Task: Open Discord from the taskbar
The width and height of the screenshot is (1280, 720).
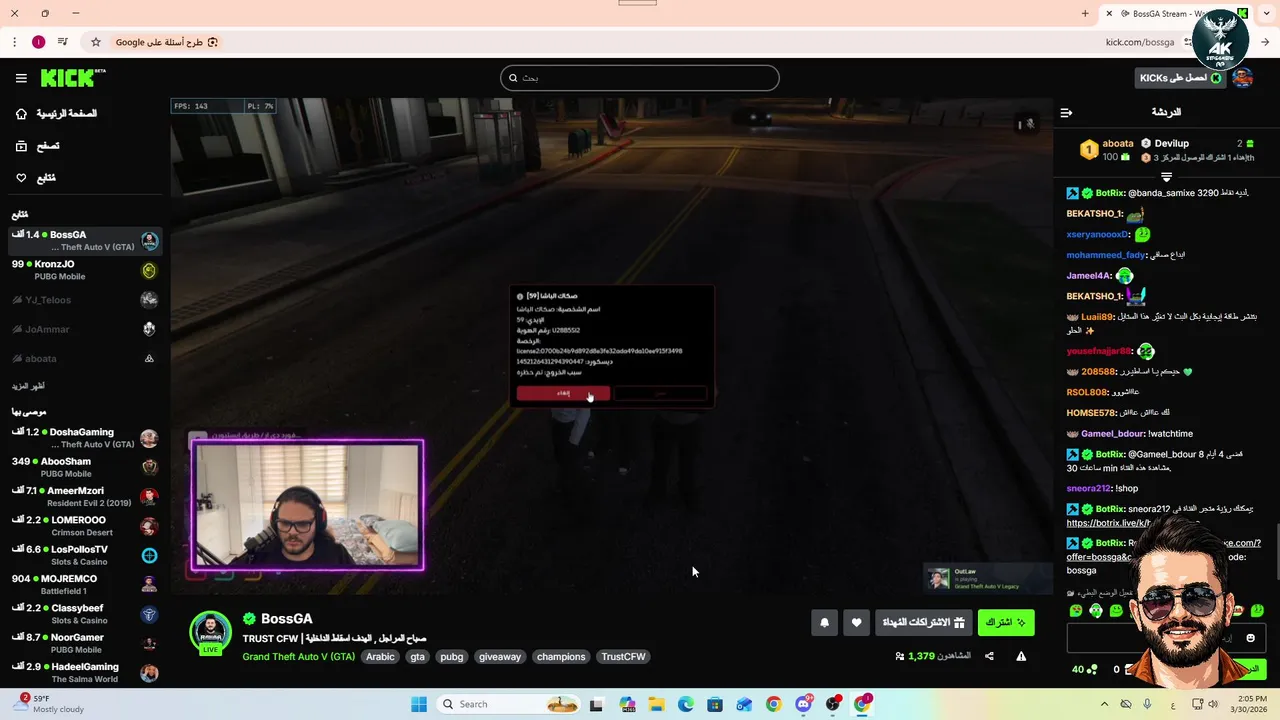Action: (x=803, y=704)
